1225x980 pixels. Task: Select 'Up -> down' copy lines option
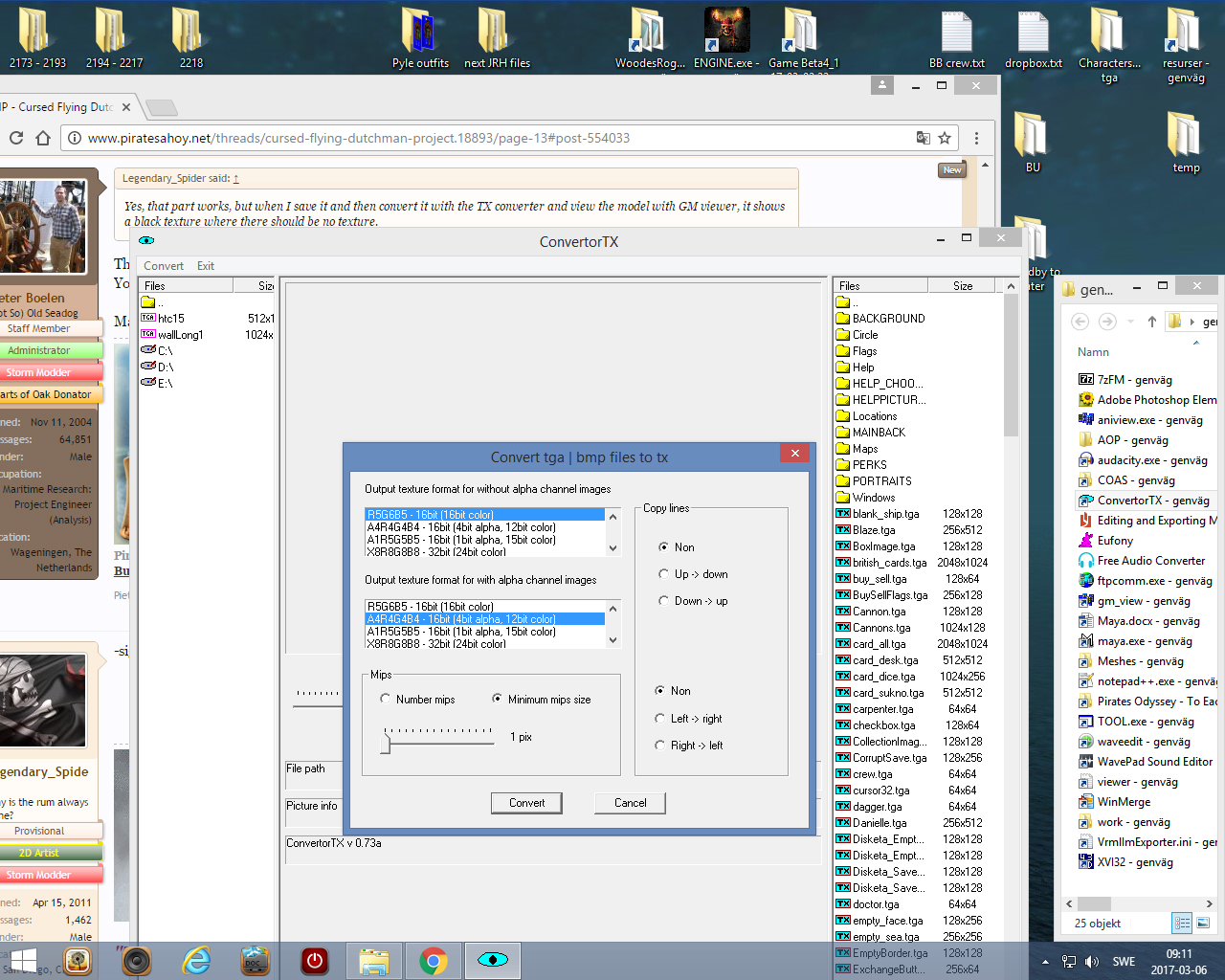[663, 574]
